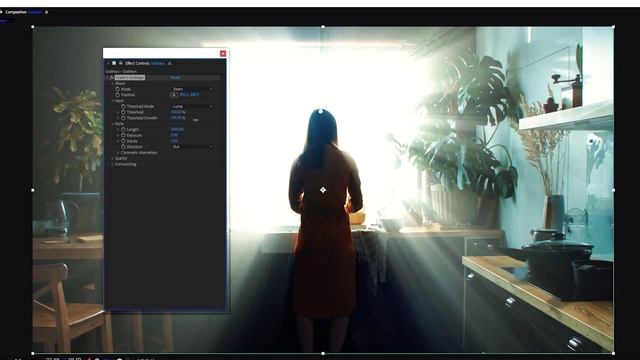Click the Exposure value
Viewport: 640px width, 360px height.
pos(174,135)
